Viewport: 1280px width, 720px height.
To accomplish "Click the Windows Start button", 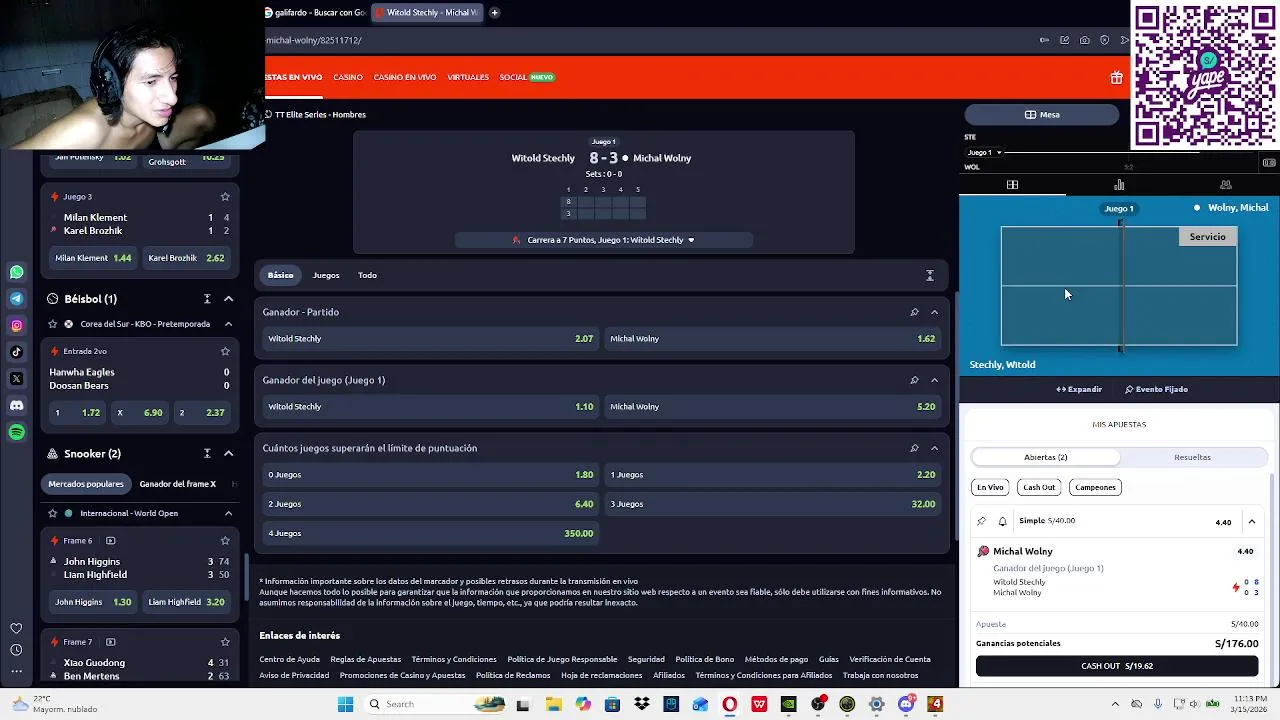I will [345, 704].
